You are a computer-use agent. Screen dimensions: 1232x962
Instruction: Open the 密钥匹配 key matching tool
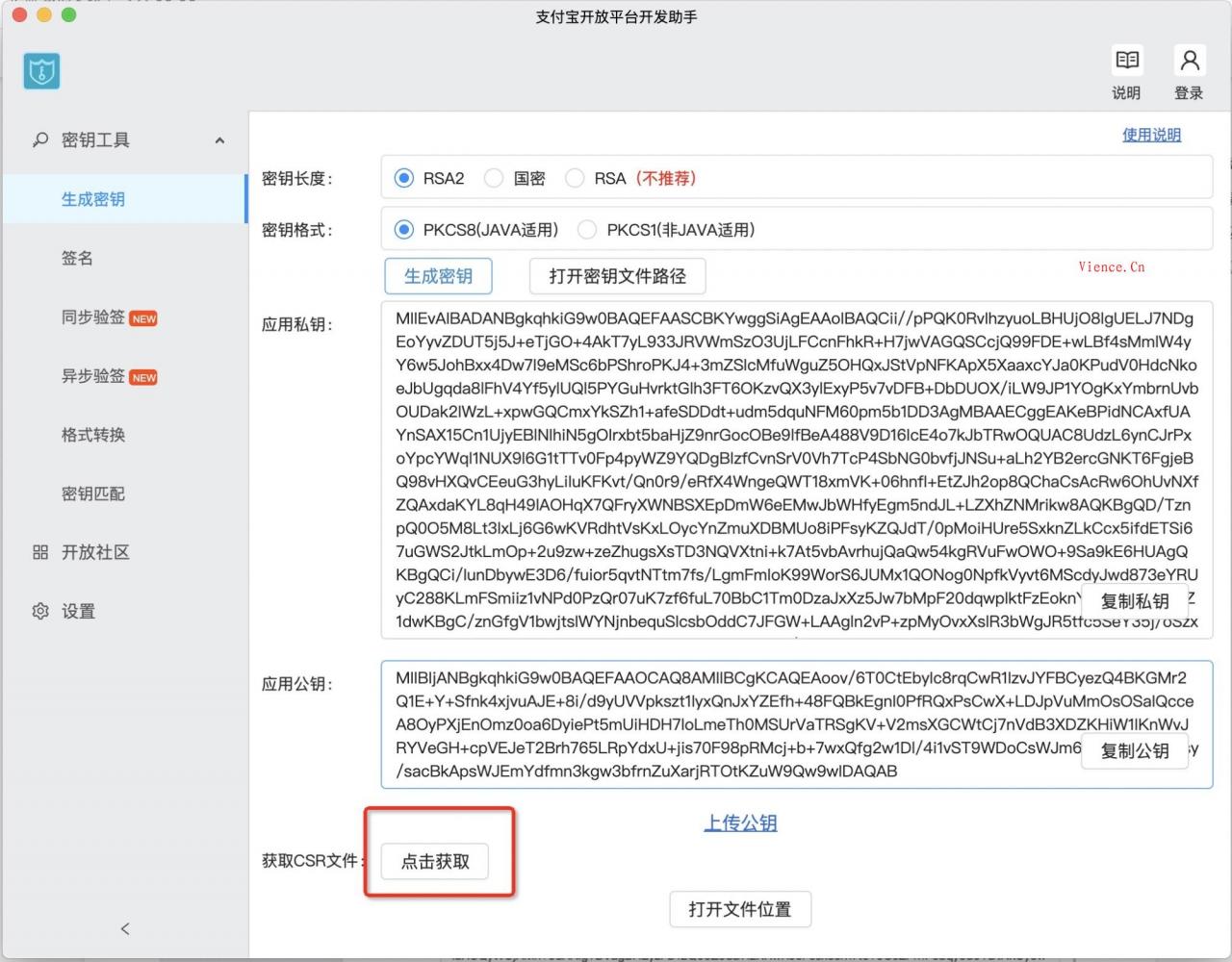point(91,494)
